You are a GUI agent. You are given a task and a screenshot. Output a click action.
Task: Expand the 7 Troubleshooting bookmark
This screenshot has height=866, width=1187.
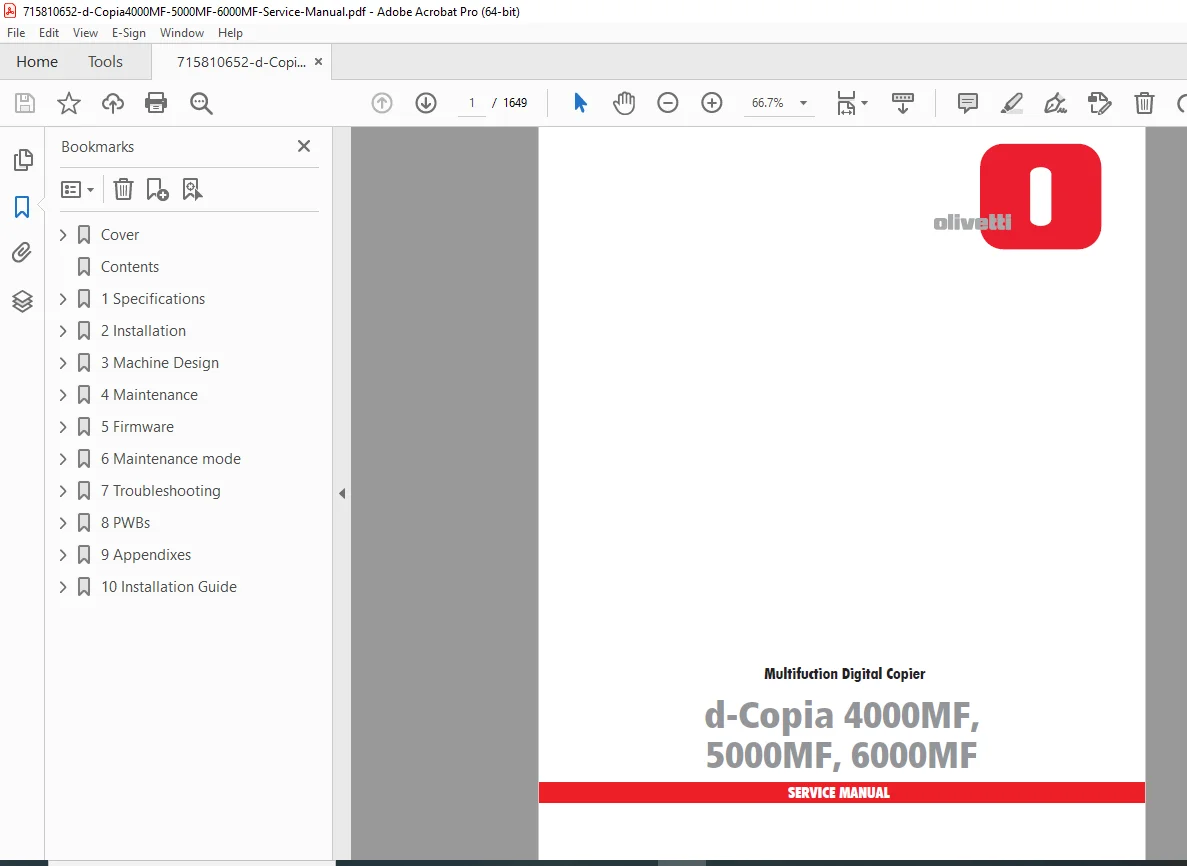[63, 491]
